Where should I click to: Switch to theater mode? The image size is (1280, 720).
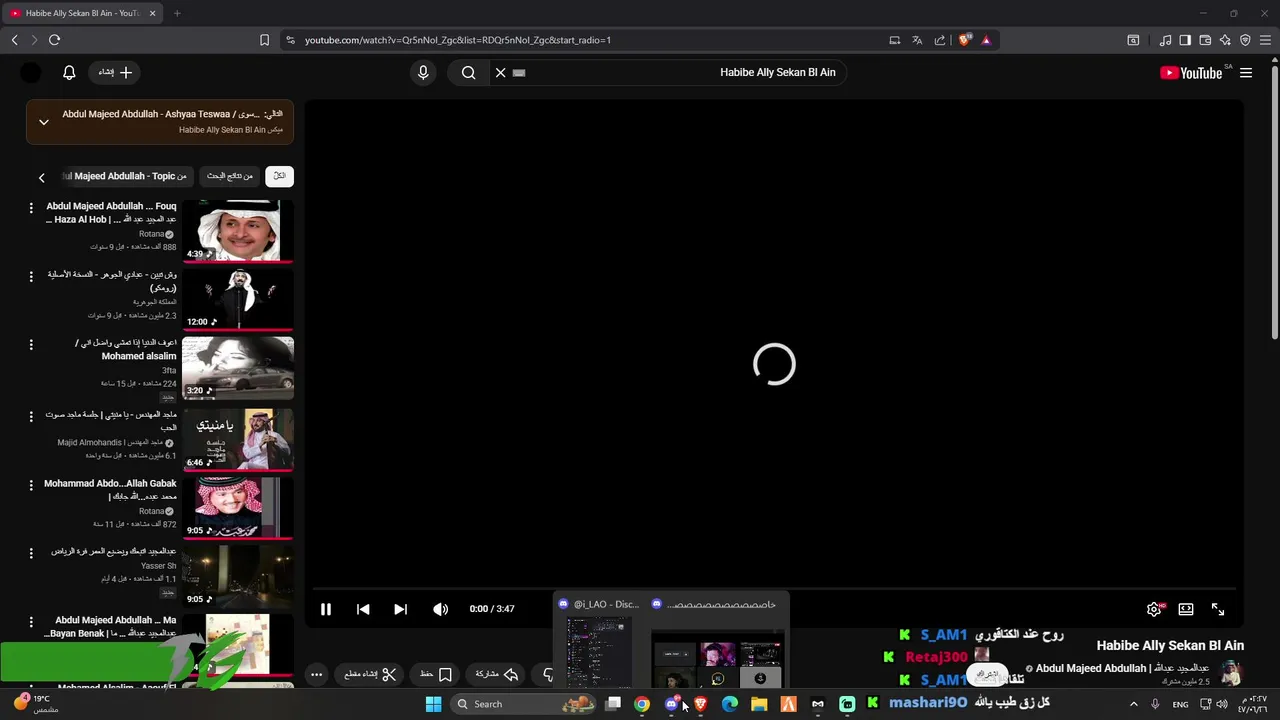click(x=1186, y=609)
